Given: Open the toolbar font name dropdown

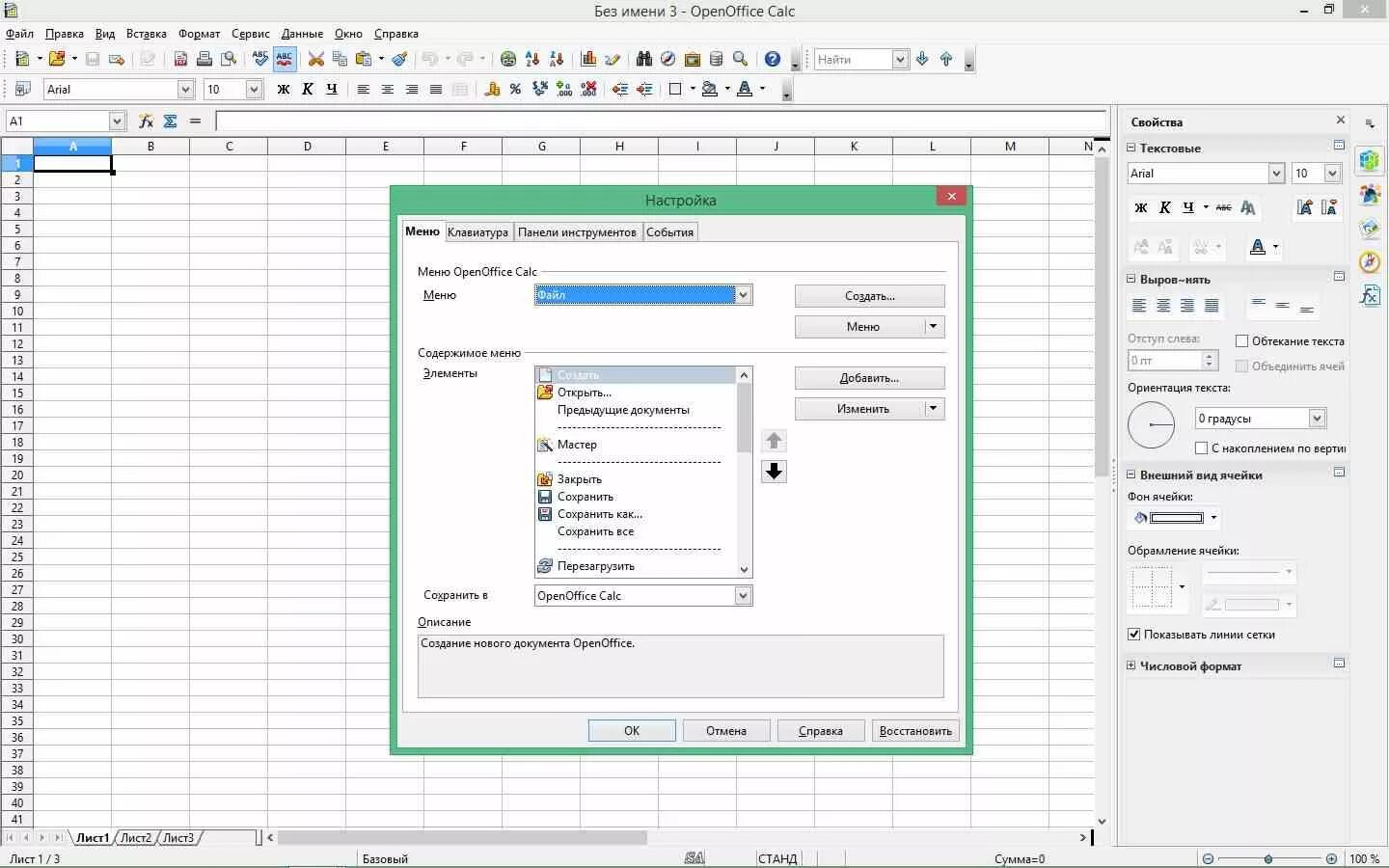Looking at the screenshot, I should [x=186, y=89].
